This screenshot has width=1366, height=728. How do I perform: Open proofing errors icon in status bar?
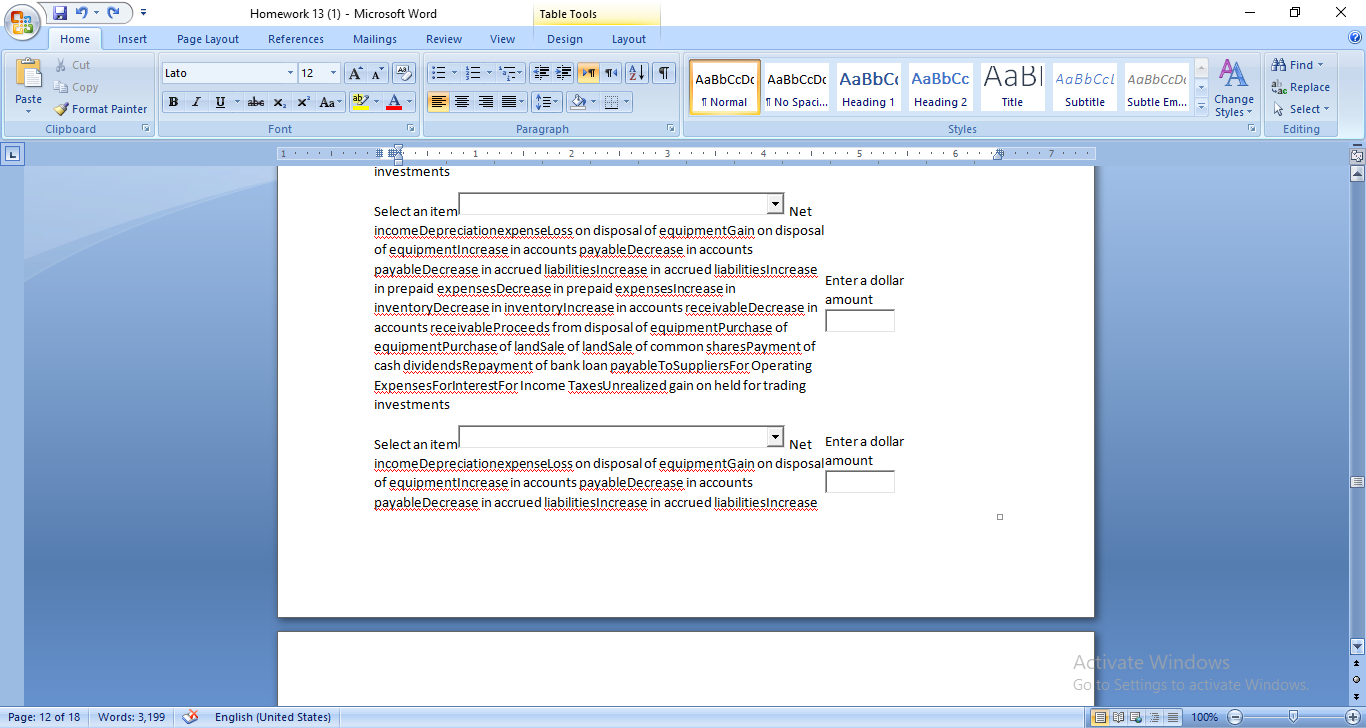point(190,717)
